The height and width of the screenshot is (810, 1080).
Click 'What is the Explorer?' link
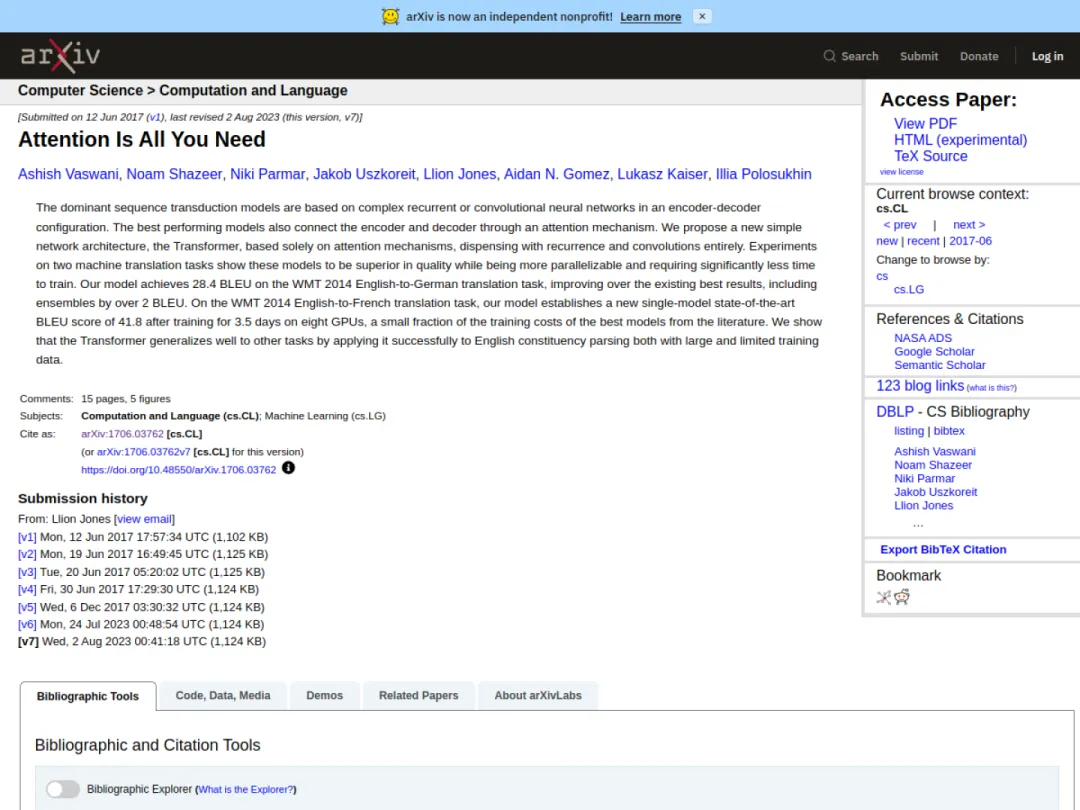246,789
